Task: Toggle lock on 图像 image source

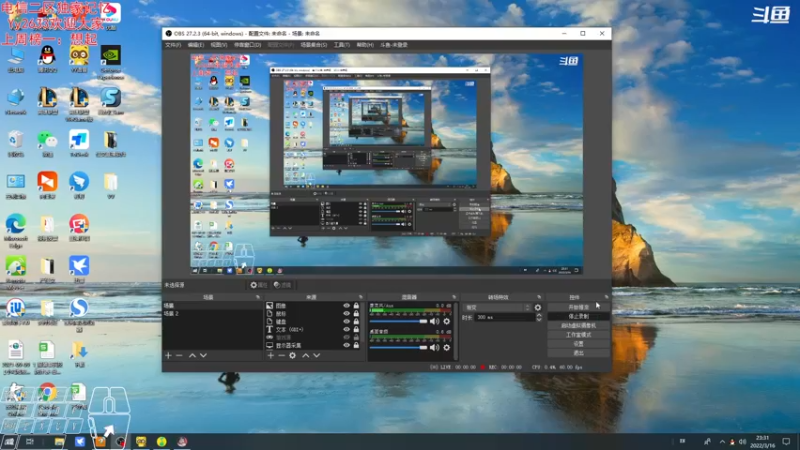Action: click(356, 306)
